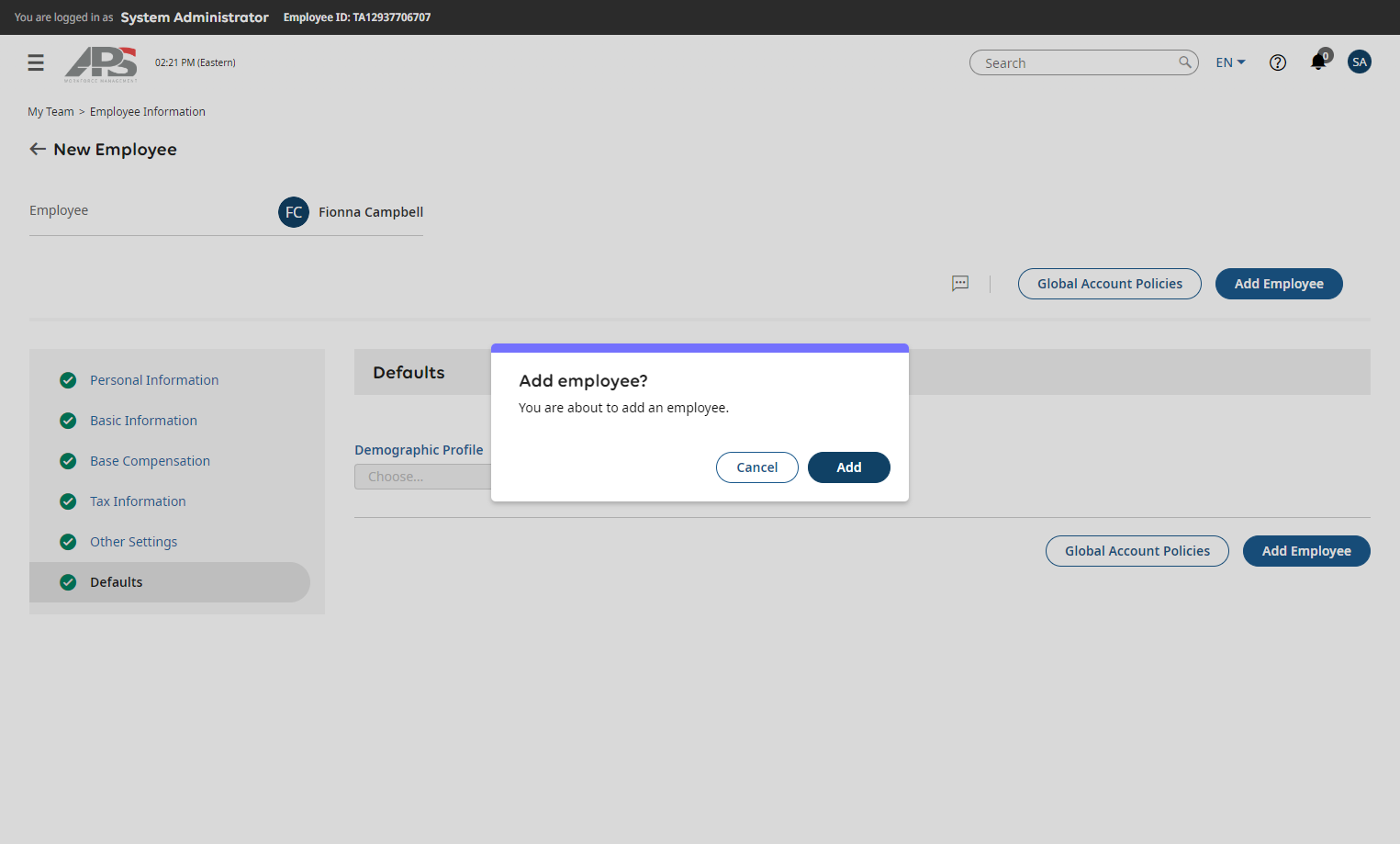Click the checkmark next to Basic Information
The image size is (1400, 844).
point(68,421)
